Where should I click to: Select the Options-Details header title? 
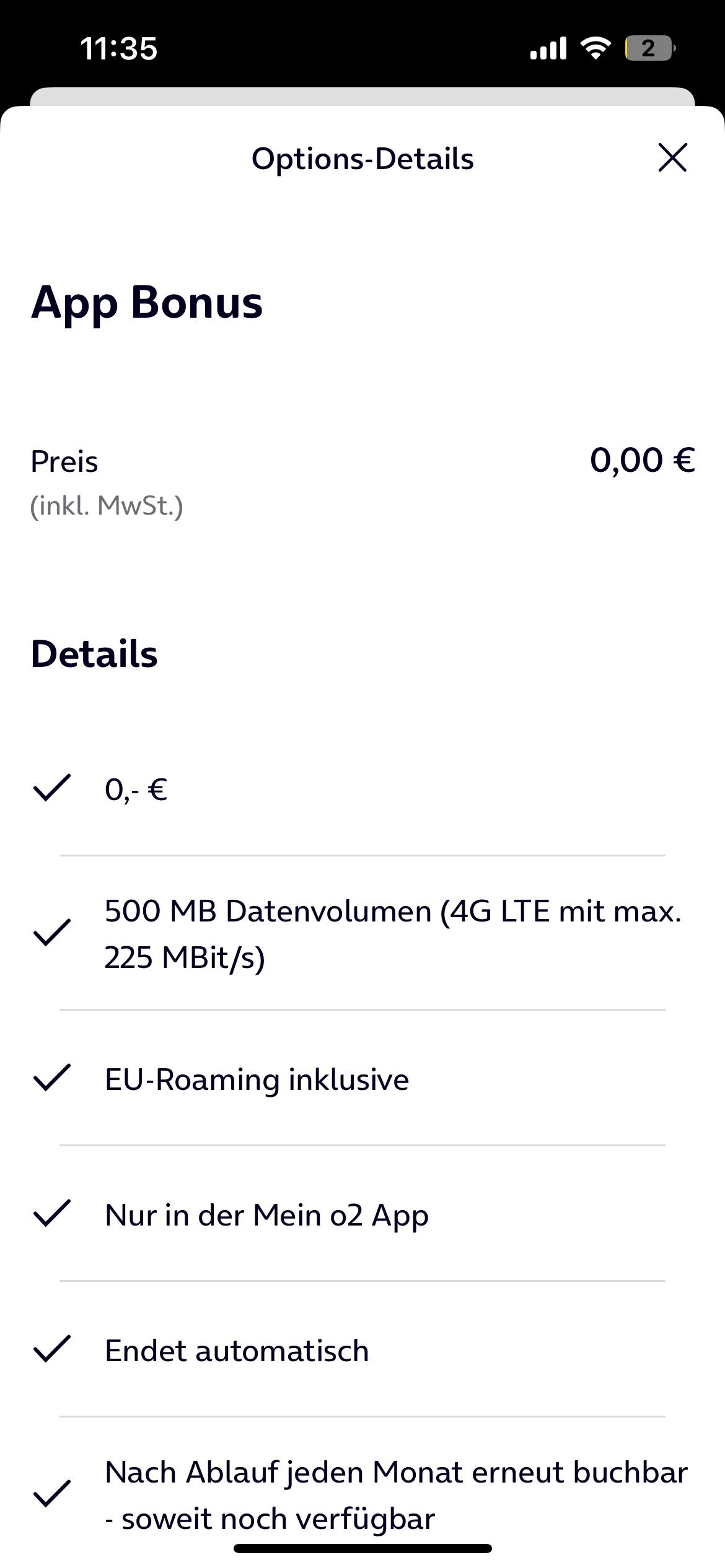(x=362, y=159)
